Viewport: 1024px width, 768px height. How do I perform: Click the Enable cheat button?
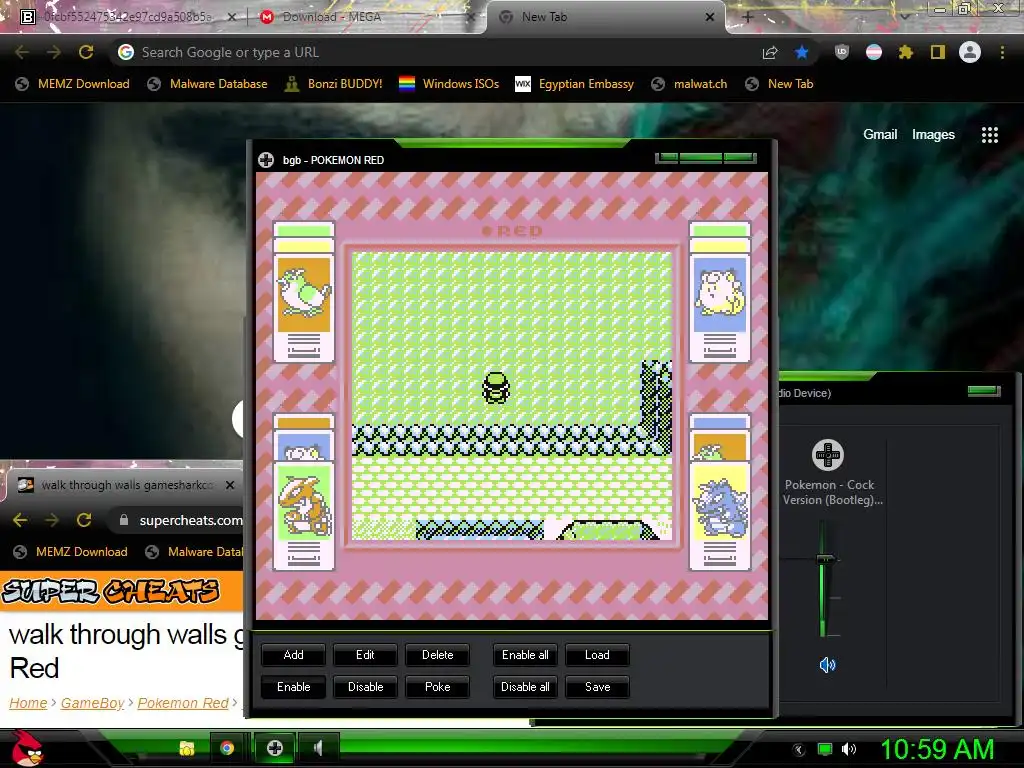pyautogui.click(x=293, y=687)
